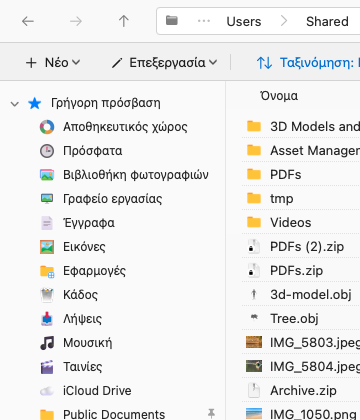Viewport: 360px width, 420px height.
Task: Select the file name Archive.zip
Action: coord(303,391)
